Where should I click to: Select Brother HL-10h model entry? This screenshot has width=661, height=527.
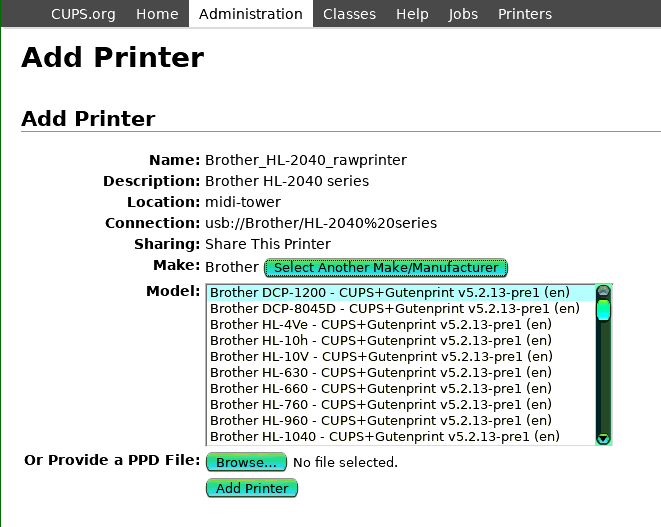coord(400,341)
